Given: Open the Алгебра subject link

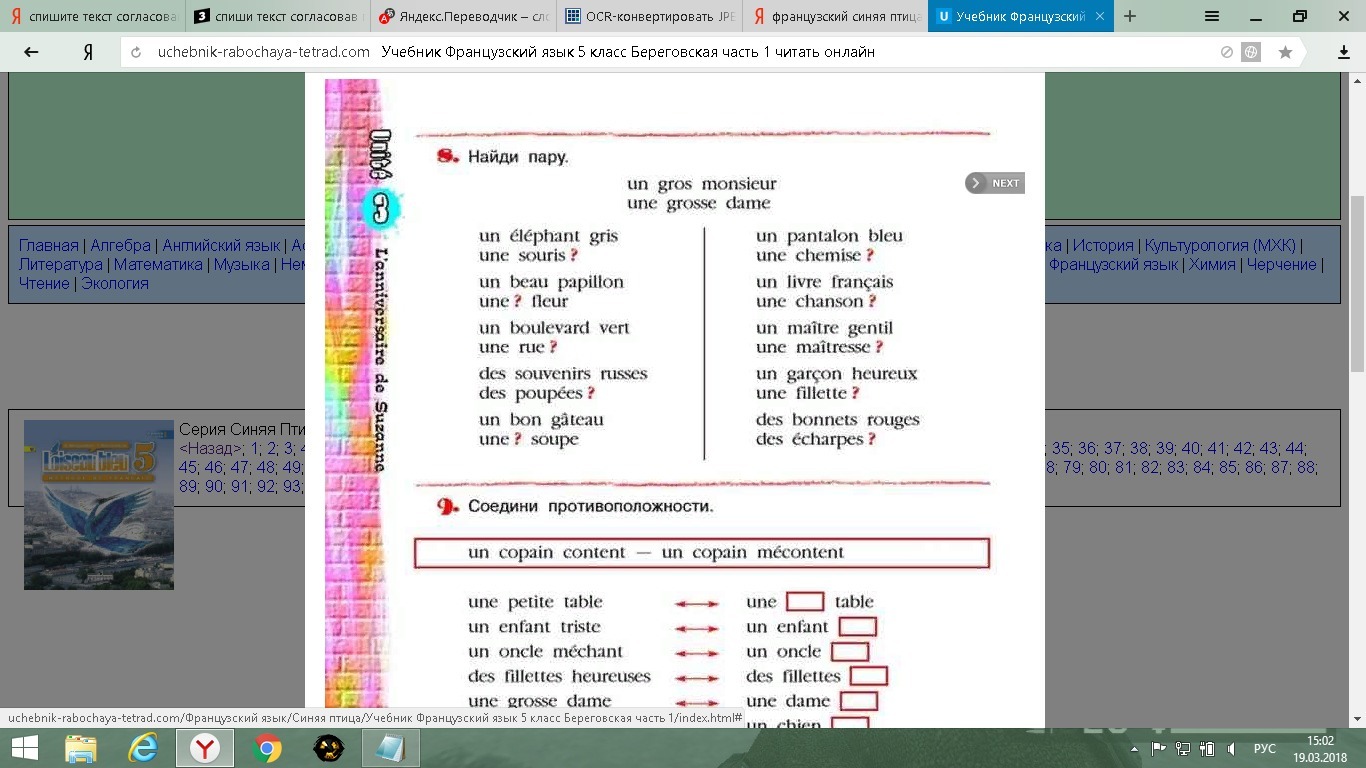Looking at the screenshot, I should click(120, 245).
